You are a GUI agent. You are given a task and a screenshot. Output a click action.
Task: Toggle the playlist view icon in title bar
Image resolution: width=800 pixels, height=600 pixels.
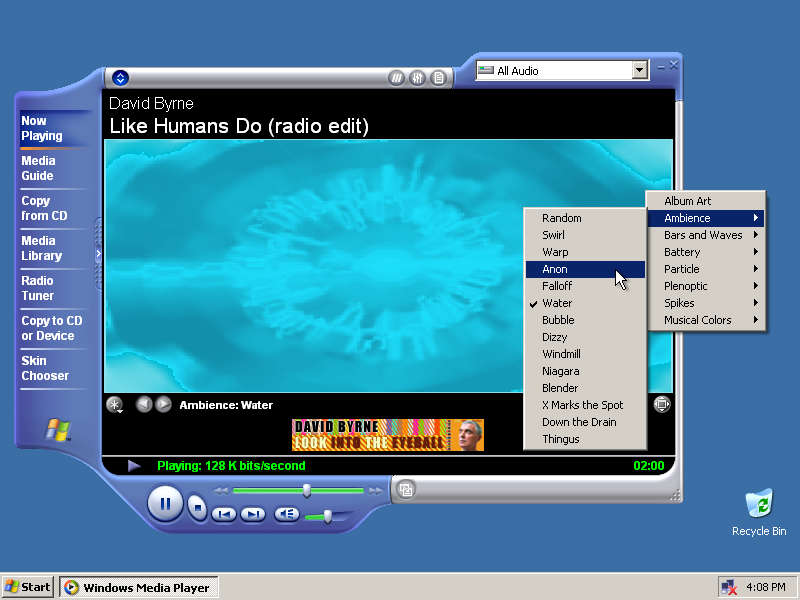438,78
